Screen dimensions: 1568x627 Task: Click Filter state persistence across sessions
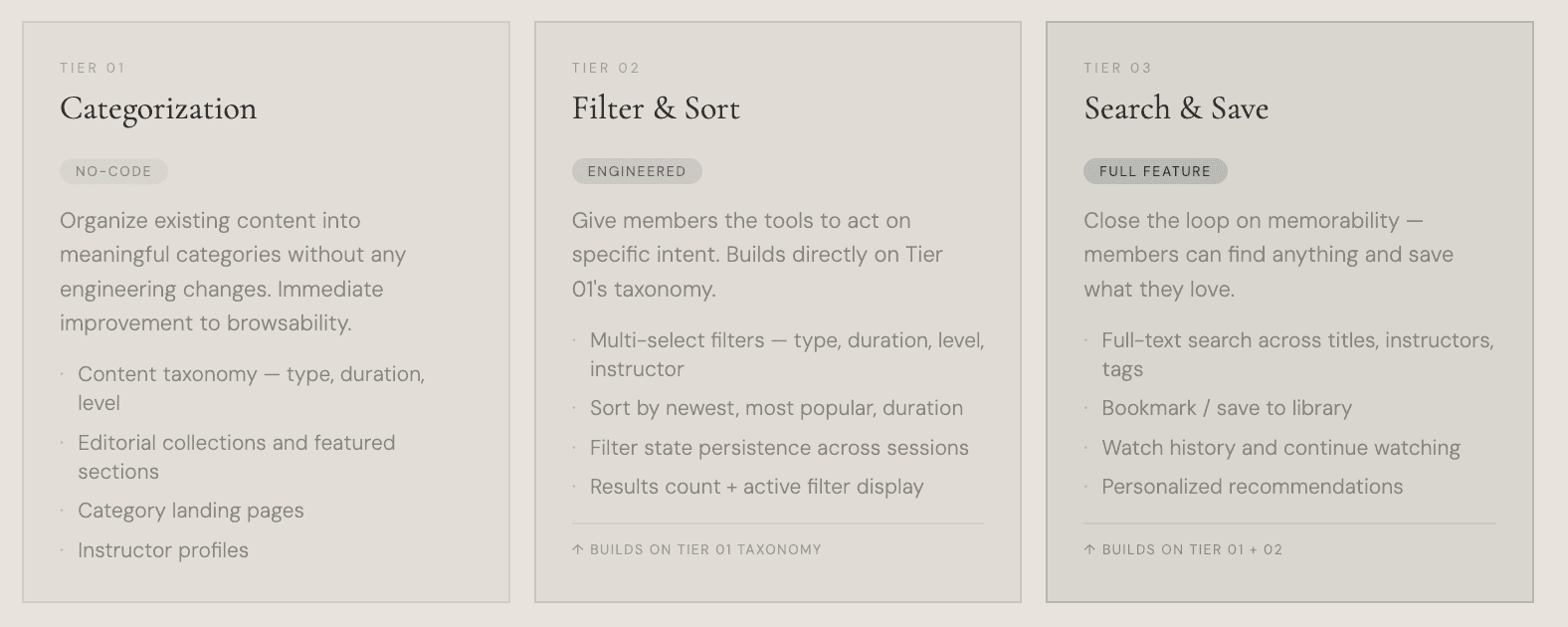779,448
